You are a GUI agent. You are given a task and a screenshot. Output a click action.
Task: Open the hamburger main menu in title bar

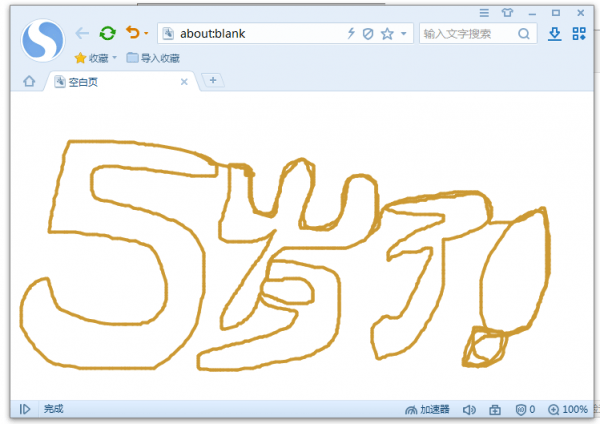point(485,12)
